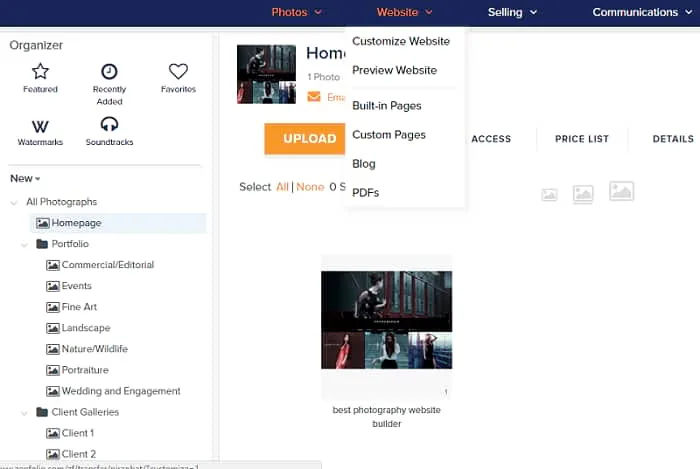Open the Website dropdown menu
700x469 pixels.
pos(404,12)
